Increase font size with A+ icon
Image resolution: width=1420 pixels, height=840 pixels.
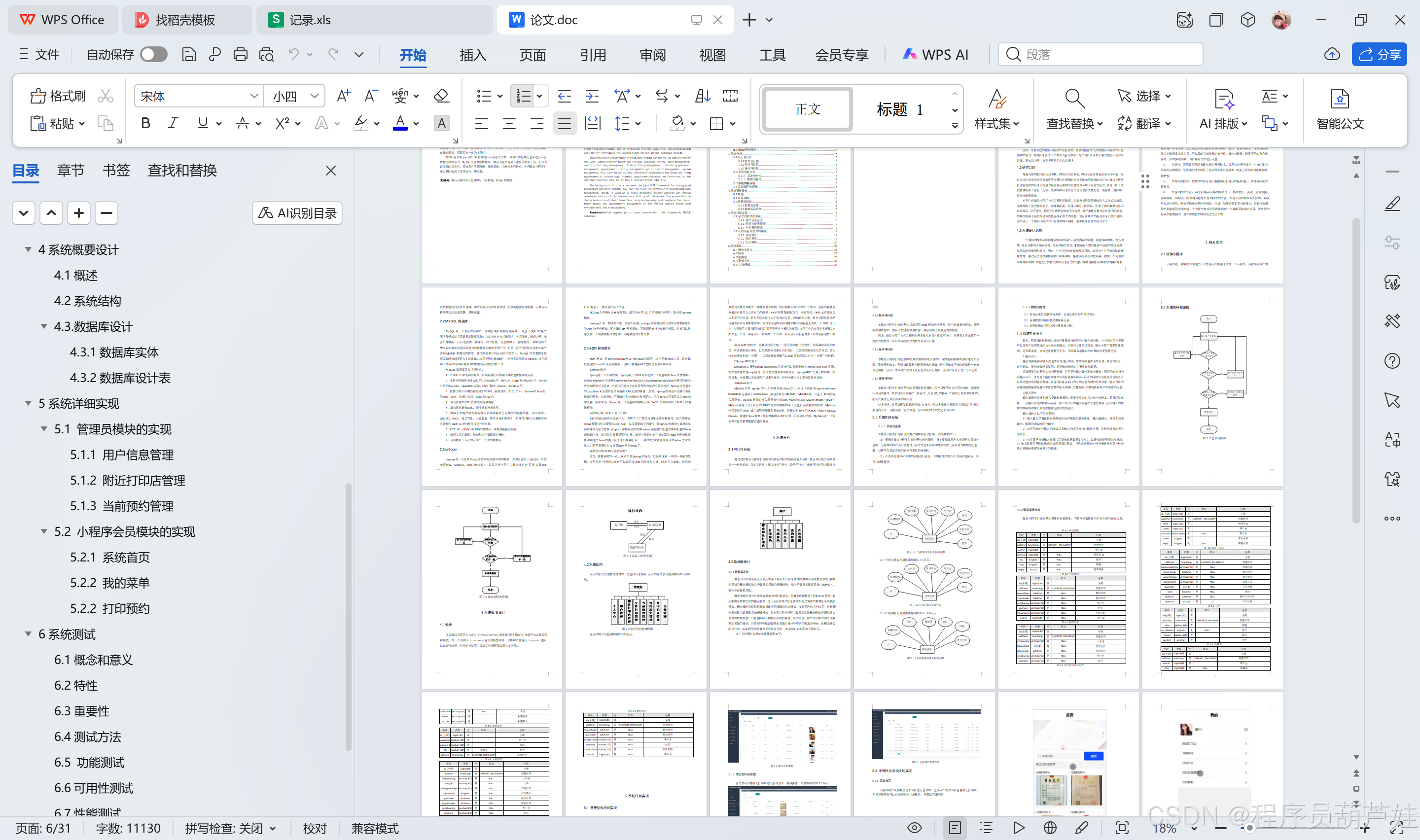point(344,96)
